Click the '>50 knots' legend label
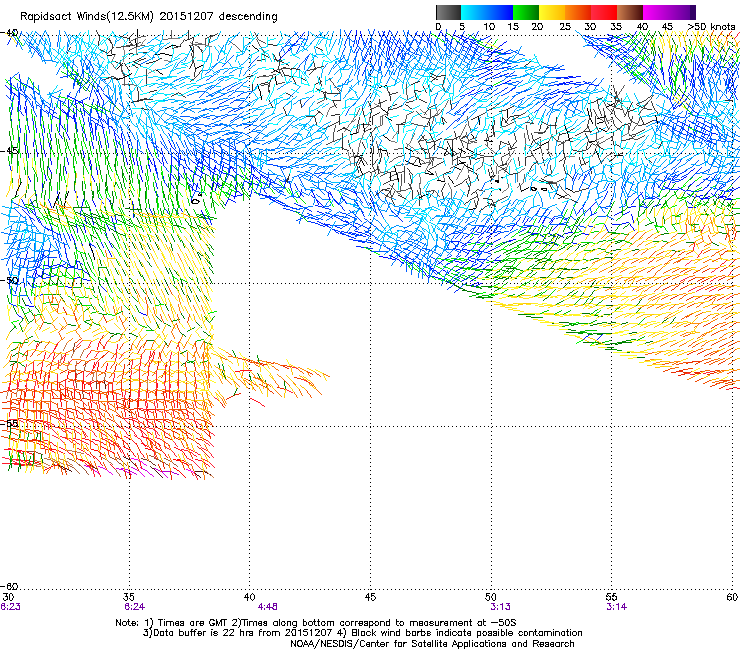Viewport: 740px width, 650px height. point(712,27)
